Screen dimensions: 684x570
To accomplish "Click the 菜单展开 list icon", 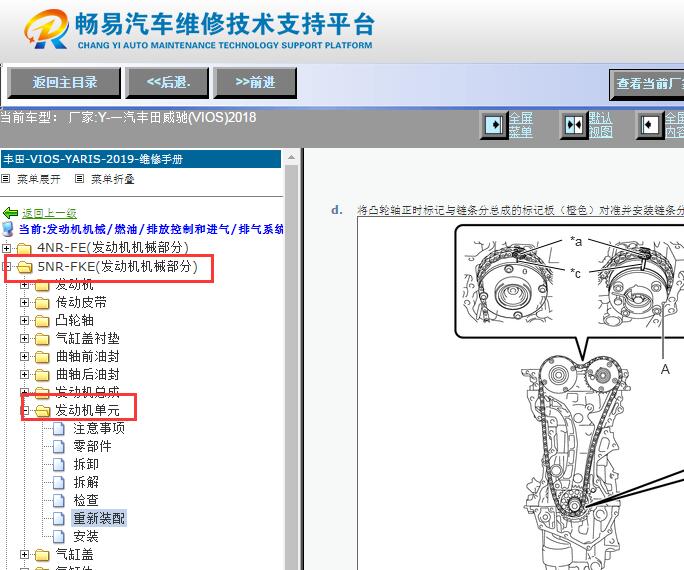I will (6, 179).
